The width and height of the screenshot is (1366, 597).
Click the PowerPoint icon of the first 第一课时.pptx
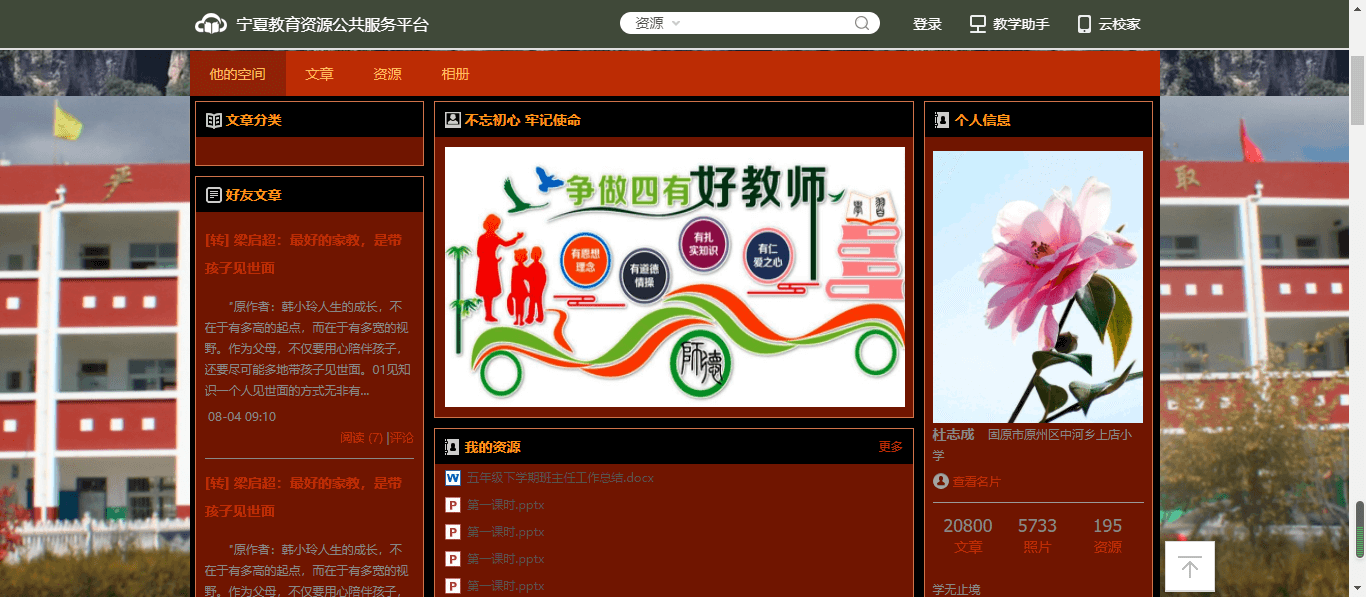[x=453, y=505]
